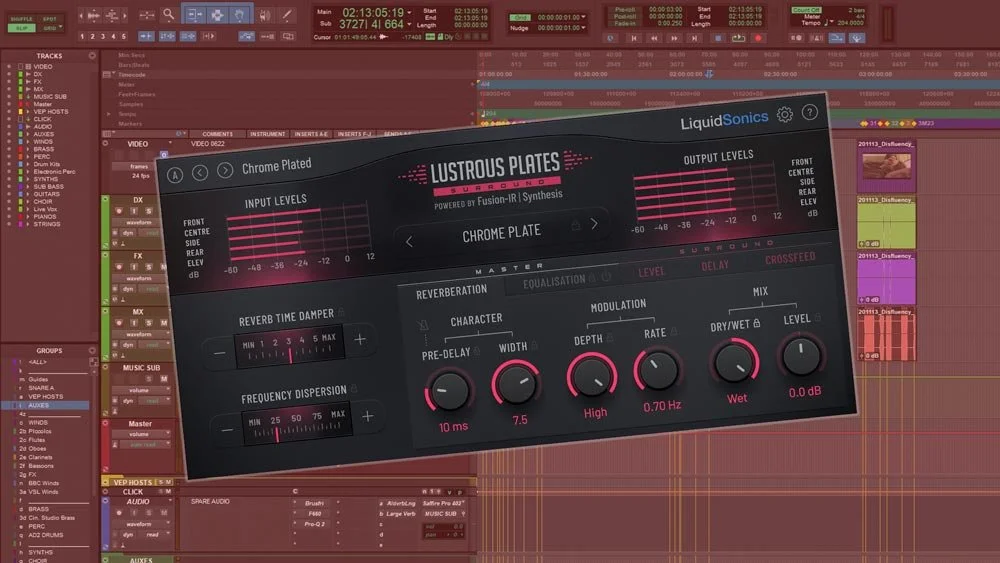This screenshot has width=1000, height=563.
Task: Switch to the Reverberation tab
Action: click(x=451, y=291)
